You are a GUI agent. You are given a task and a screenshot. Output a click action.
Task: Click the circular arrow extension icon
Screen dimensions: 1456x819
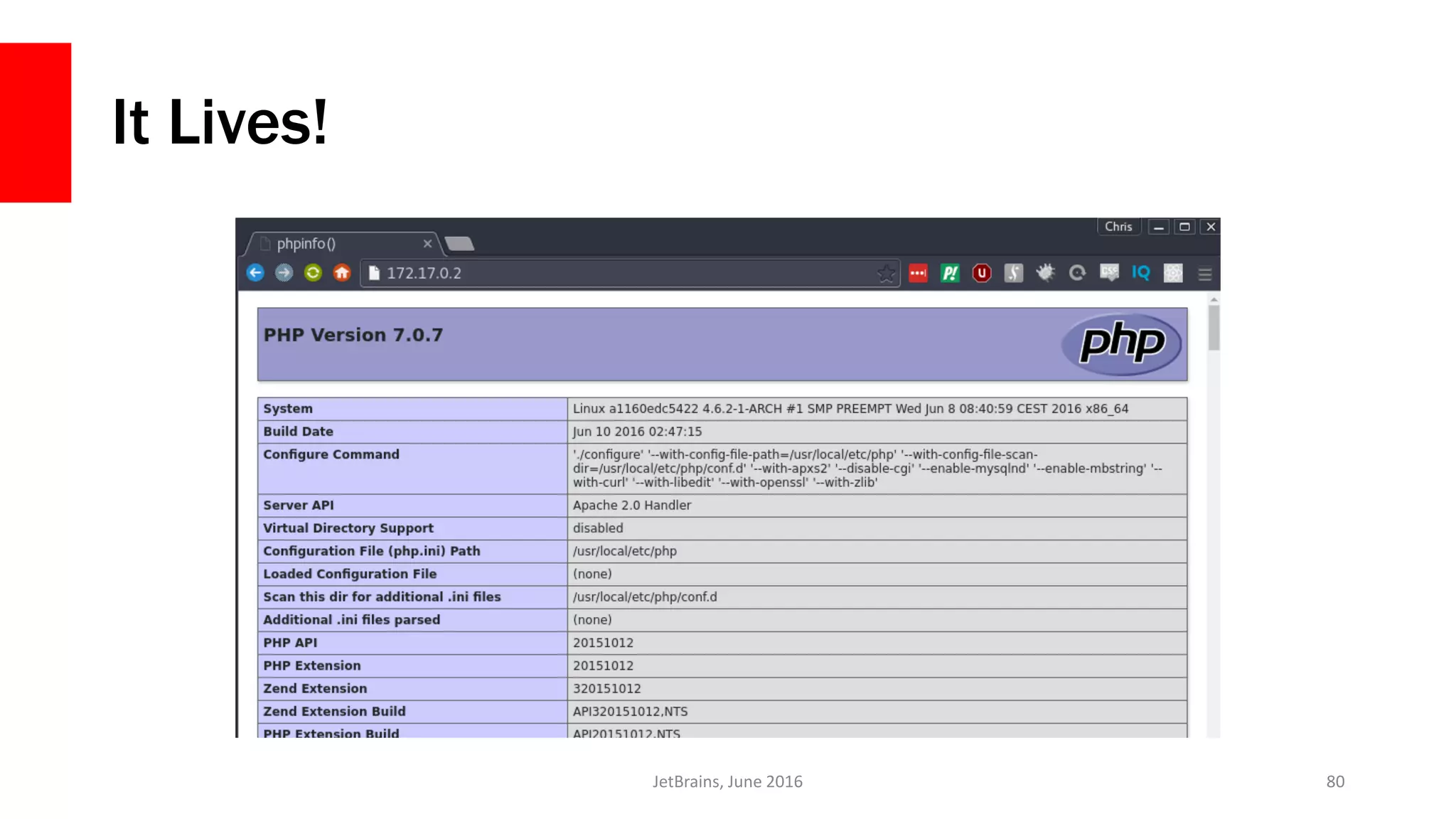(1077, 273)
